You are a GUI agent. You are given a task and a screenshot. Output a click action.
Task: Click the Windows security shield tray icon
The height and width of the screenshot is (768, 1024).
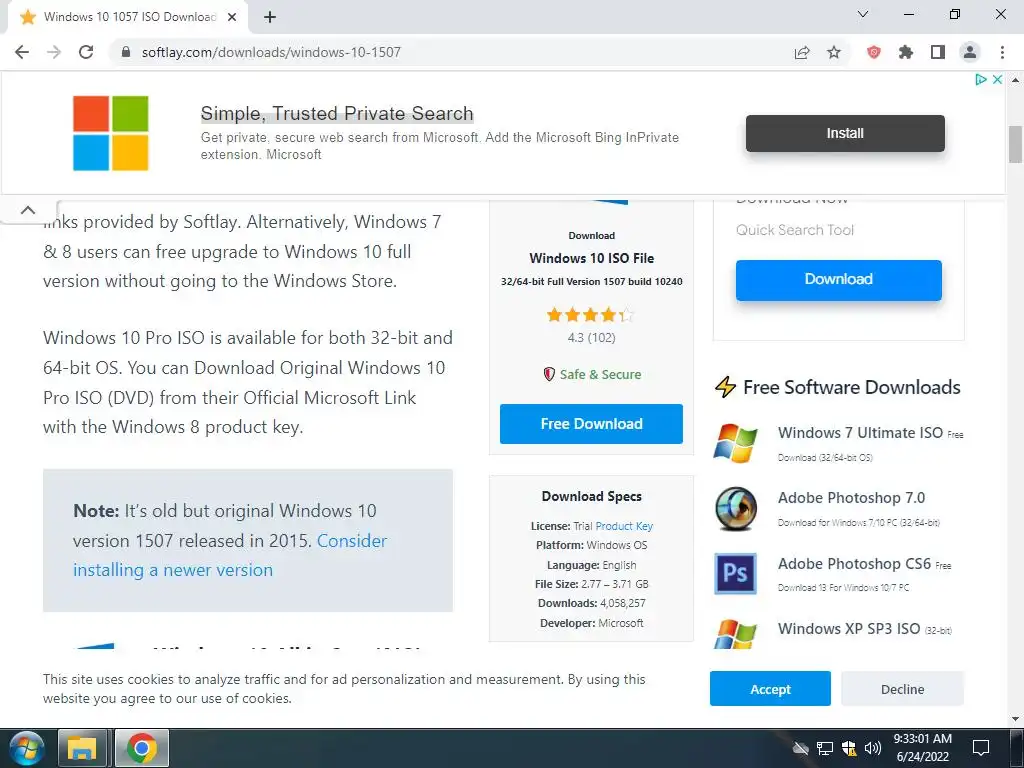[849, 748]
